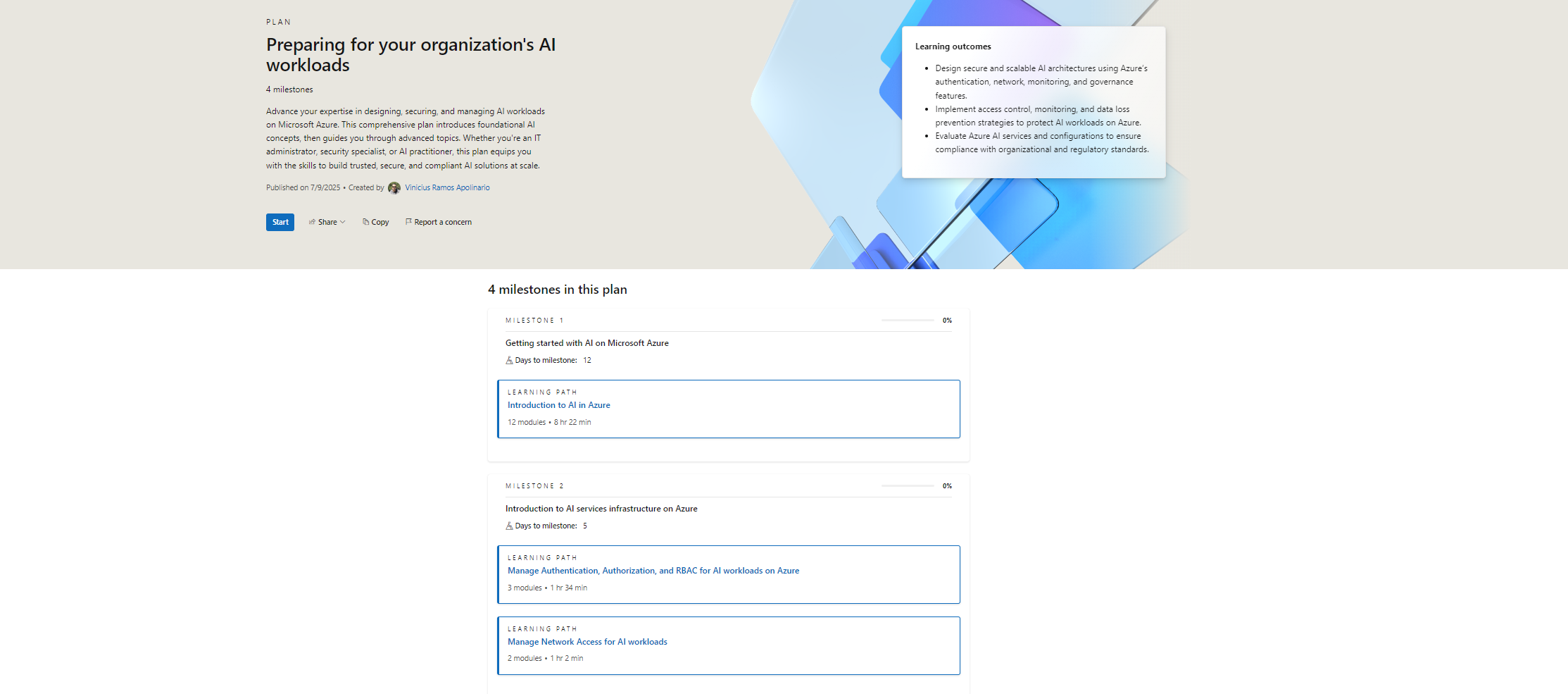The width and height of the screenshot is (1568, 694).
Task: Open Manage Authentication, Authorization, and RBAC path
Action: tap(653, 571)
